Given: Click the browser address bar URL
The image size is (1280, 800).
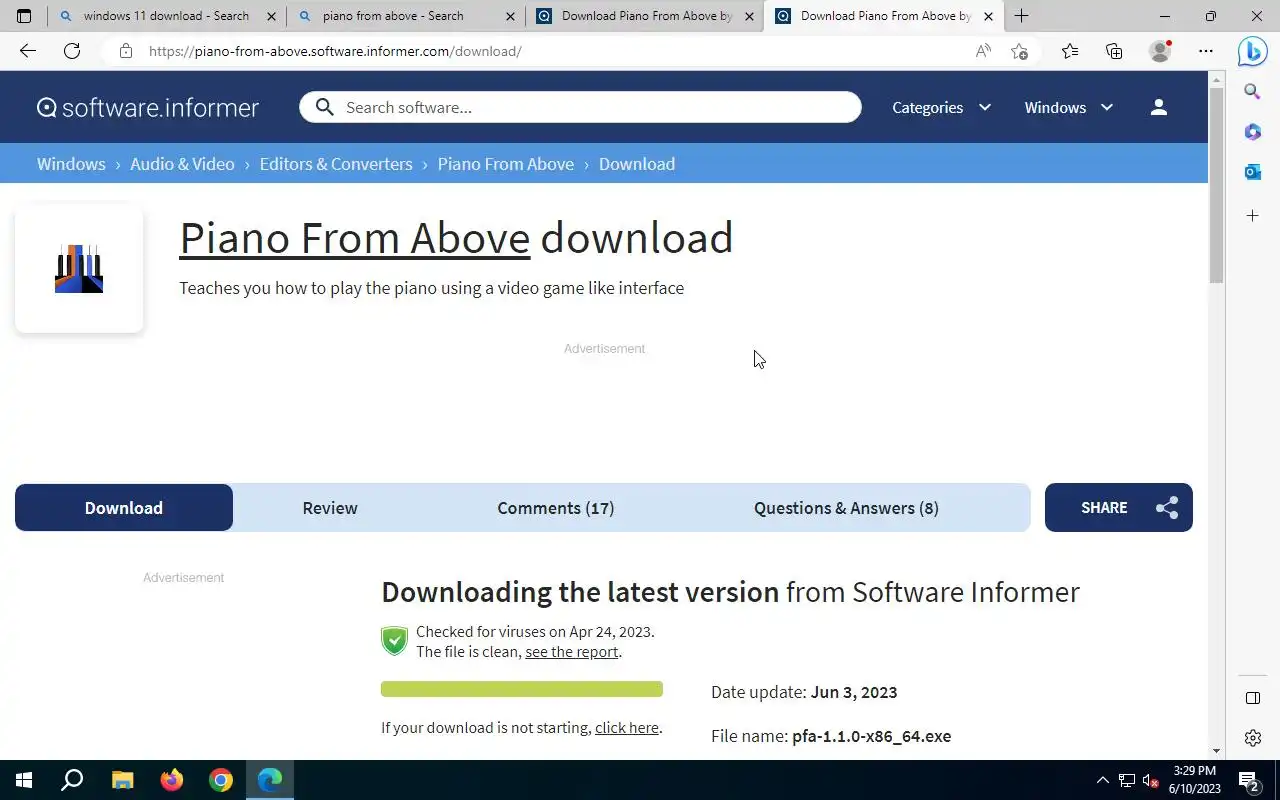Looking at the screenshot, I should tap(335, 51).
